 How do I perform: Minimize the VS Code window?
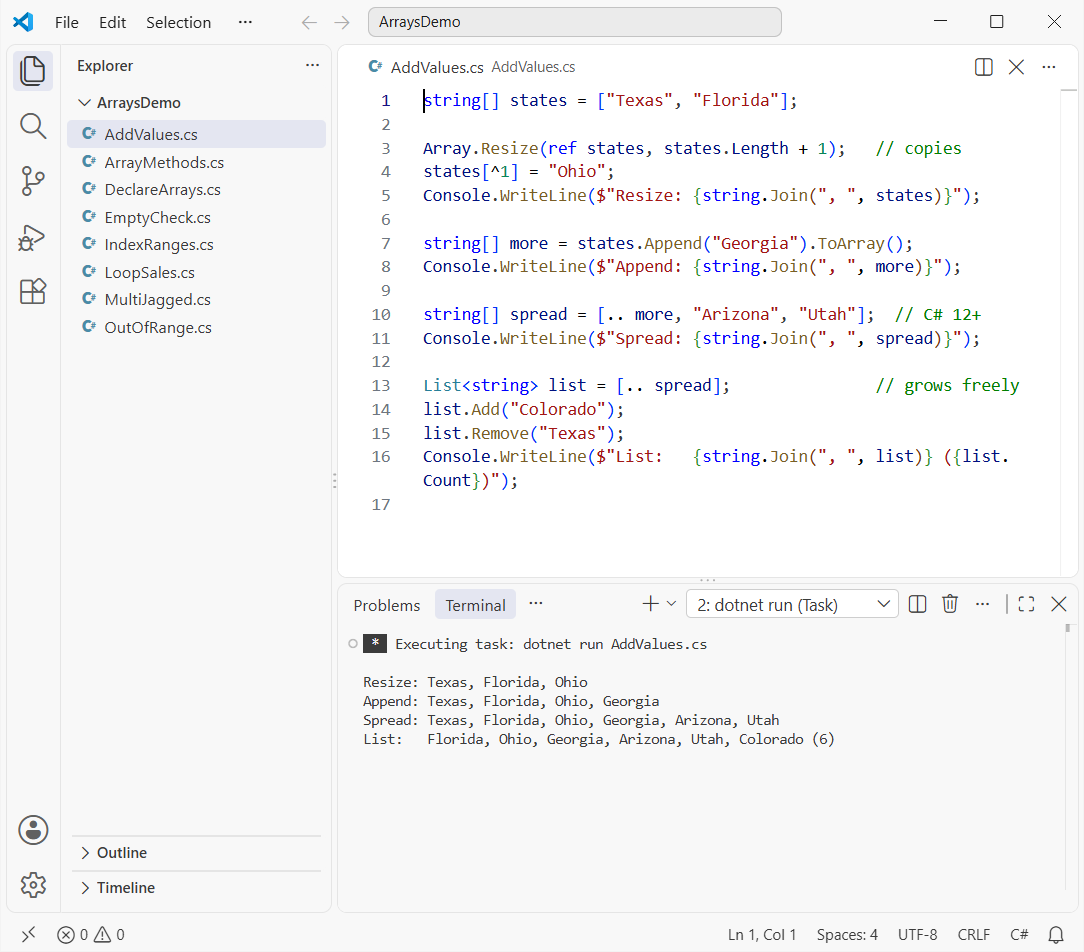(940, 22)
